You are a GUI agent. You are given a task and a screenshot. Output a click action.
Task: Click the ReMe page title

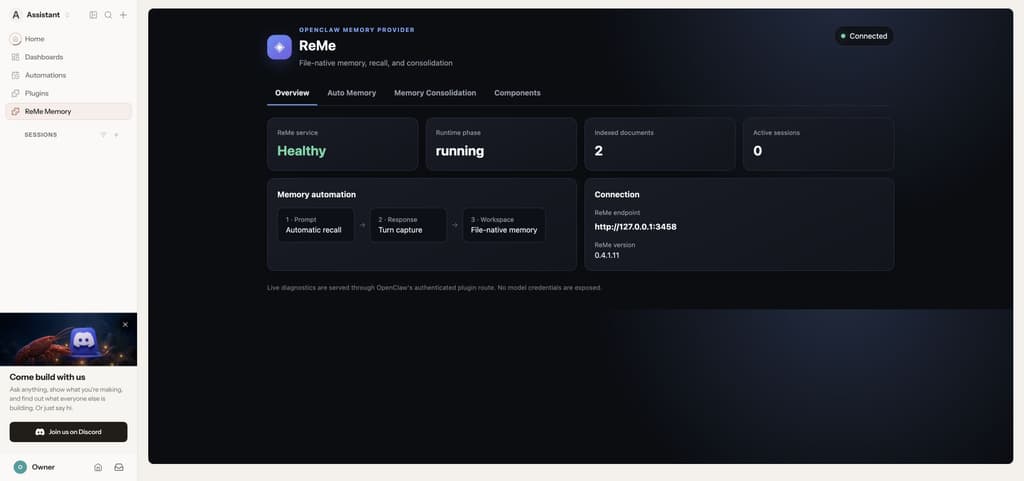point(317,46)
